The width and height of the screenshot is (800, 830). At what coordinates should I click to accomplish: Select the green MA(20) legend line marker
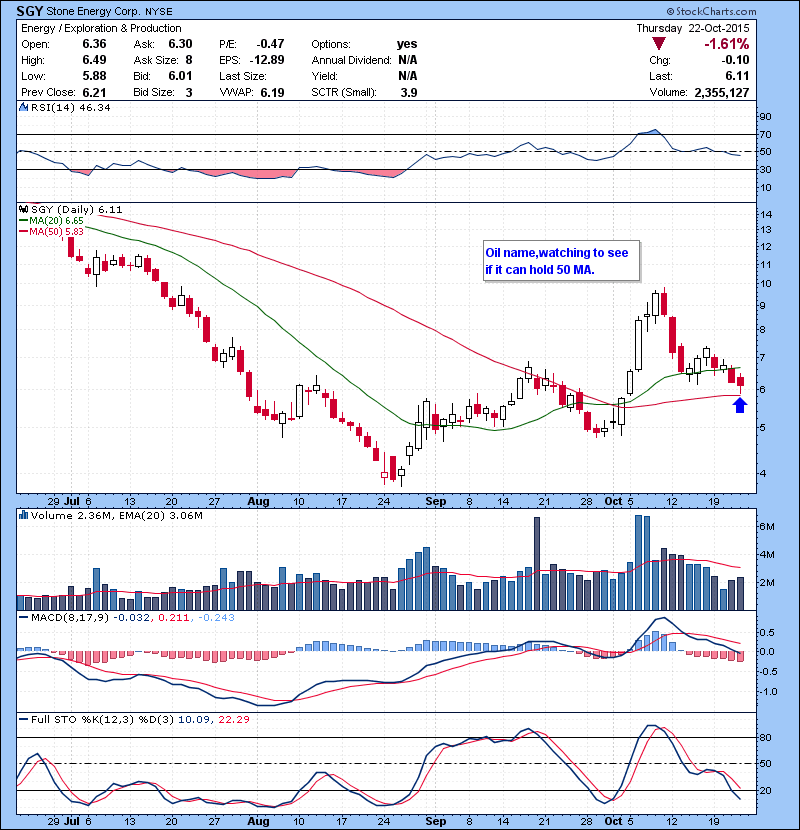(23, 220)
